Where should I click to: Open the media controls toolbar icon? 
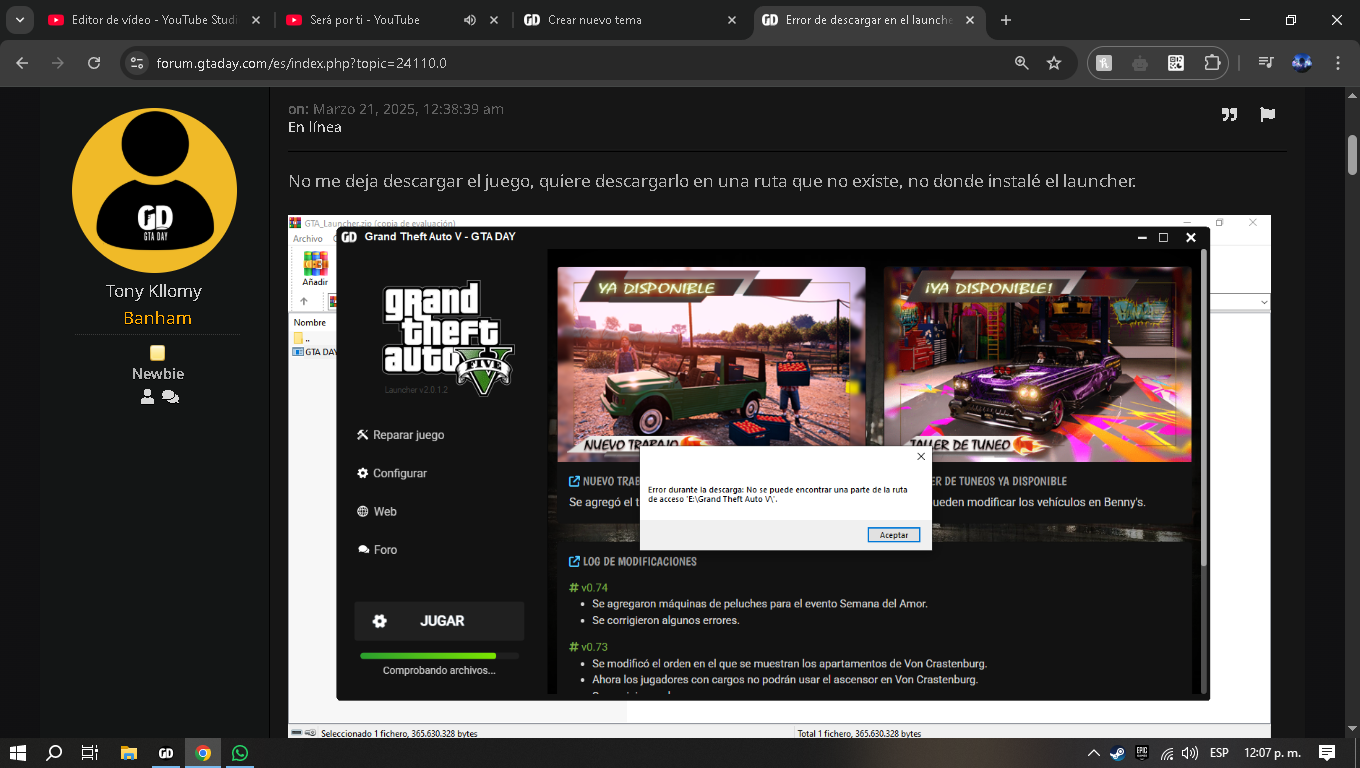point(1266,63)
